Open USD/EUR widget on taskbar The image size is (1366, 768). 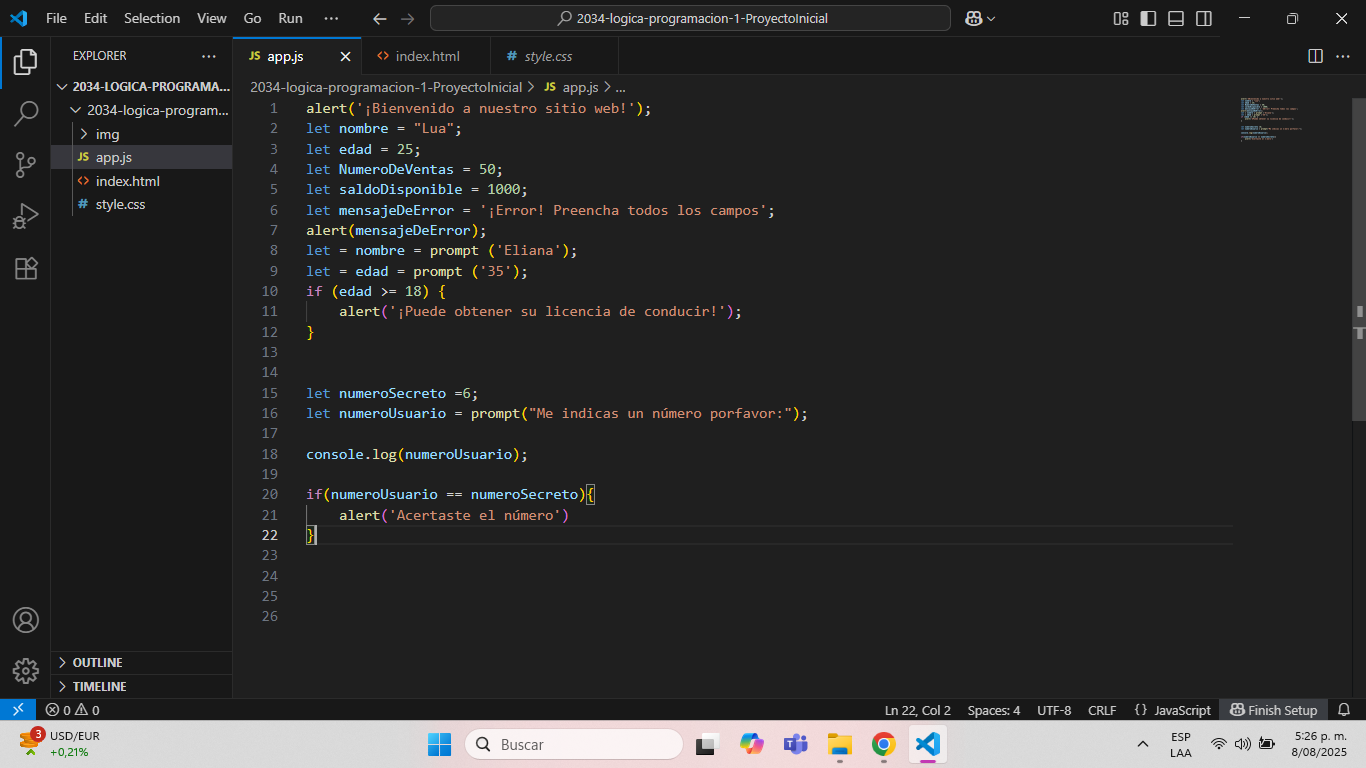point(60,744)
